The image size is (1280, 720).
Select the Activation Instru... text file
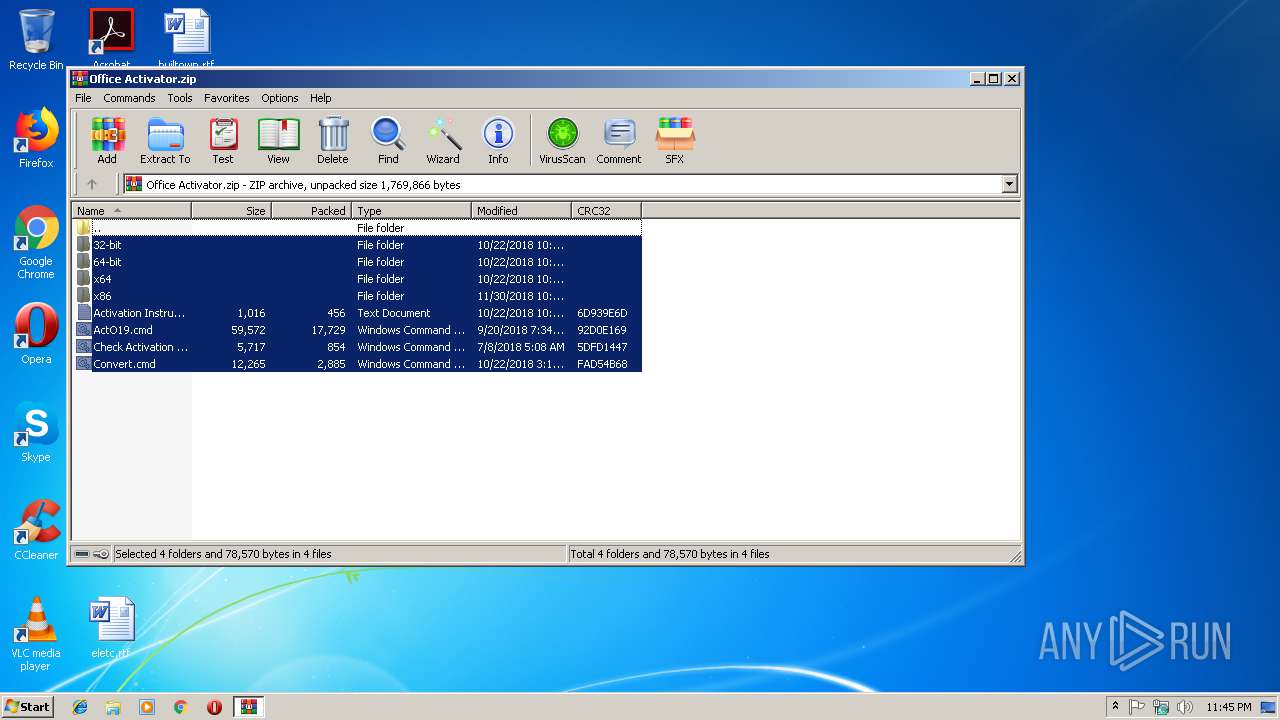[357, 313]
